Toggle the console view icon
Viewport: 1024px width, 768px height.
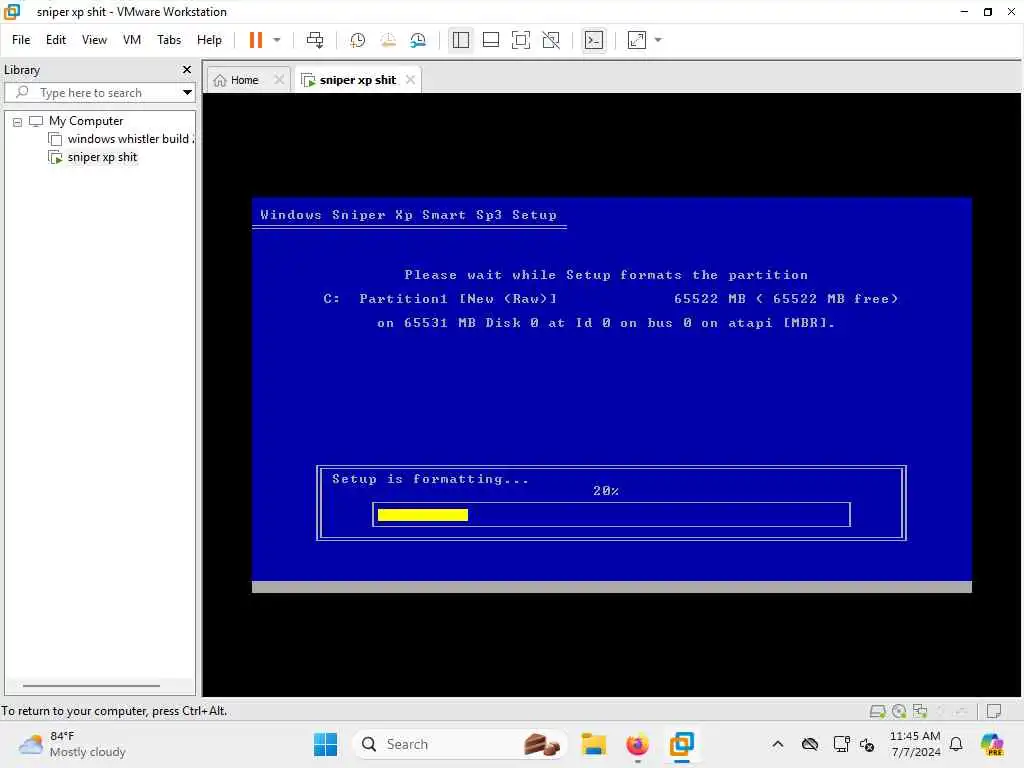click(x=594, y=40)
